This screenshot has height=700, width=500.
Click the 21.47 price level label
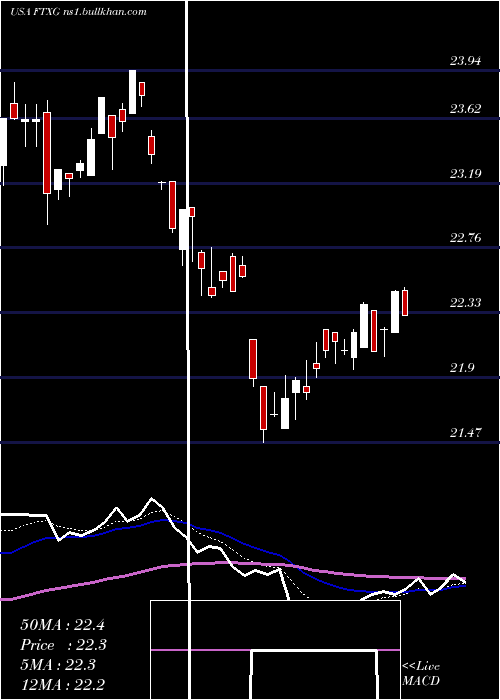[465, 432]
